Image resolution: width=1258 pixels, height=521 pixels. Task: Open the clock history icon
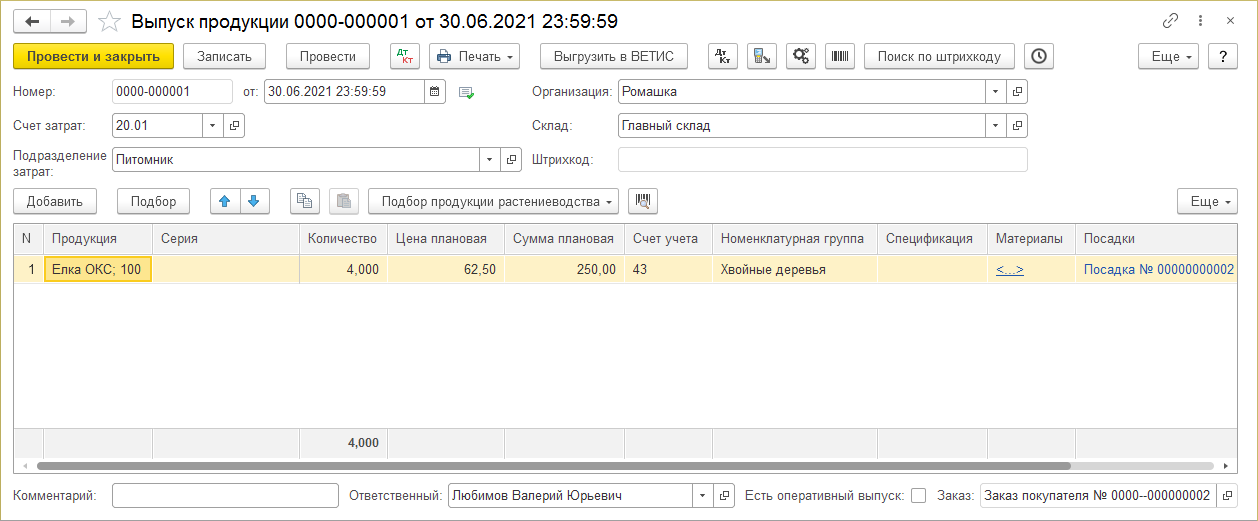[1040, 56]
